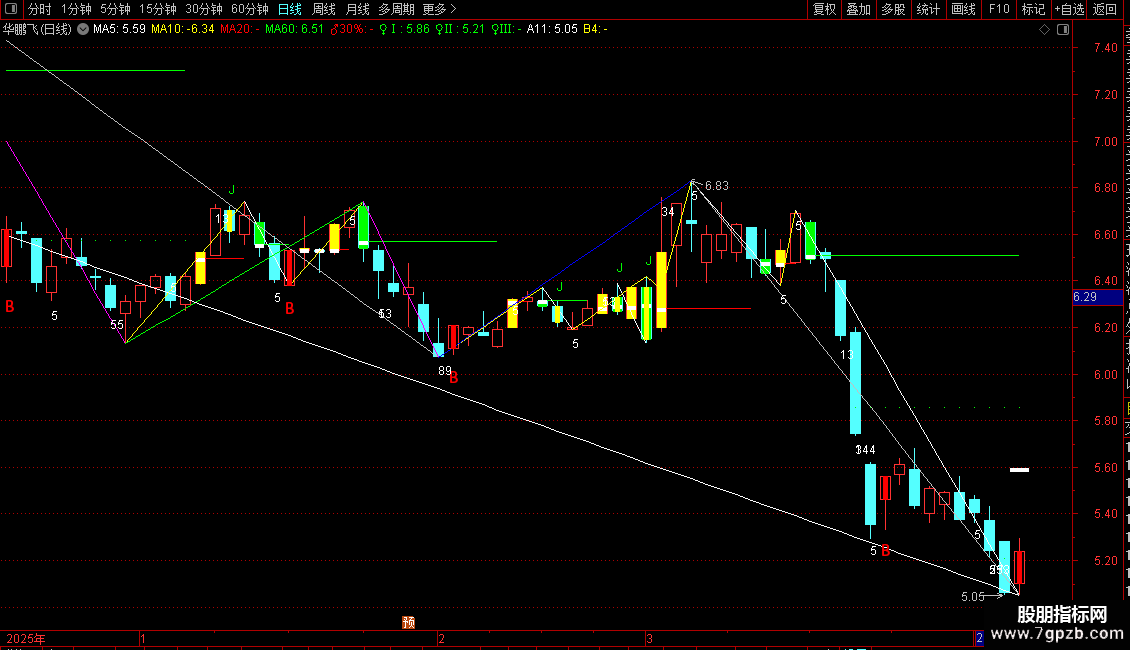Toggle the right info panel icon
This screenshot has height=650, width=1130.
[1063, 30]
